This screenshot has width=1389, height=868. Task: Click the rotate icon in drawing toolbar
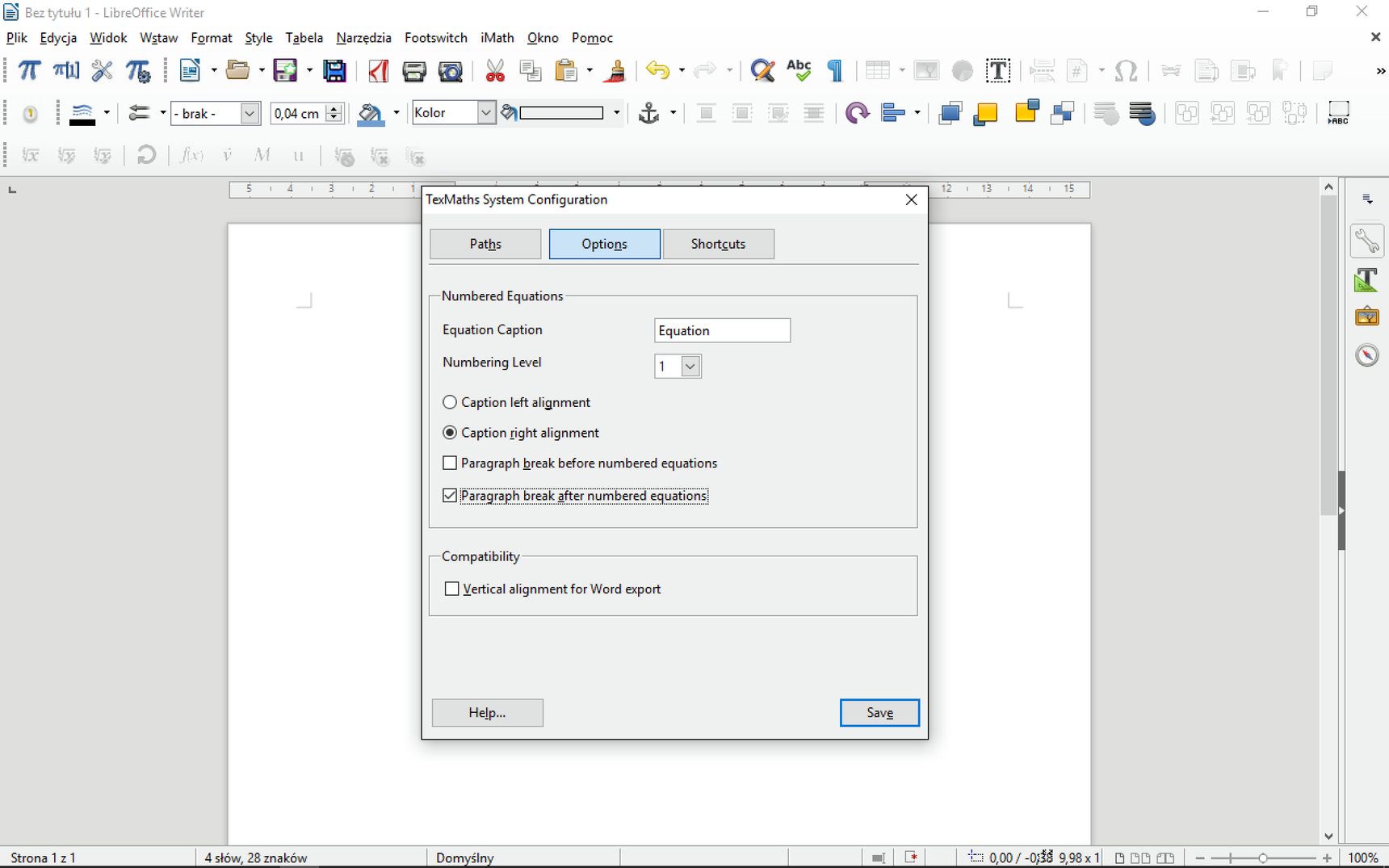point(856,113)
